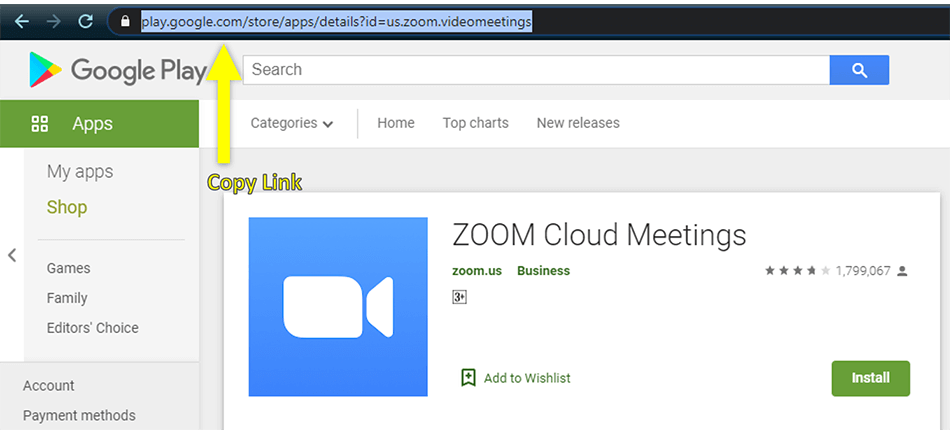The height and width of the screenshot is (430, 950).
Task: Click the browser forward arrow
Action: point(53,22)
